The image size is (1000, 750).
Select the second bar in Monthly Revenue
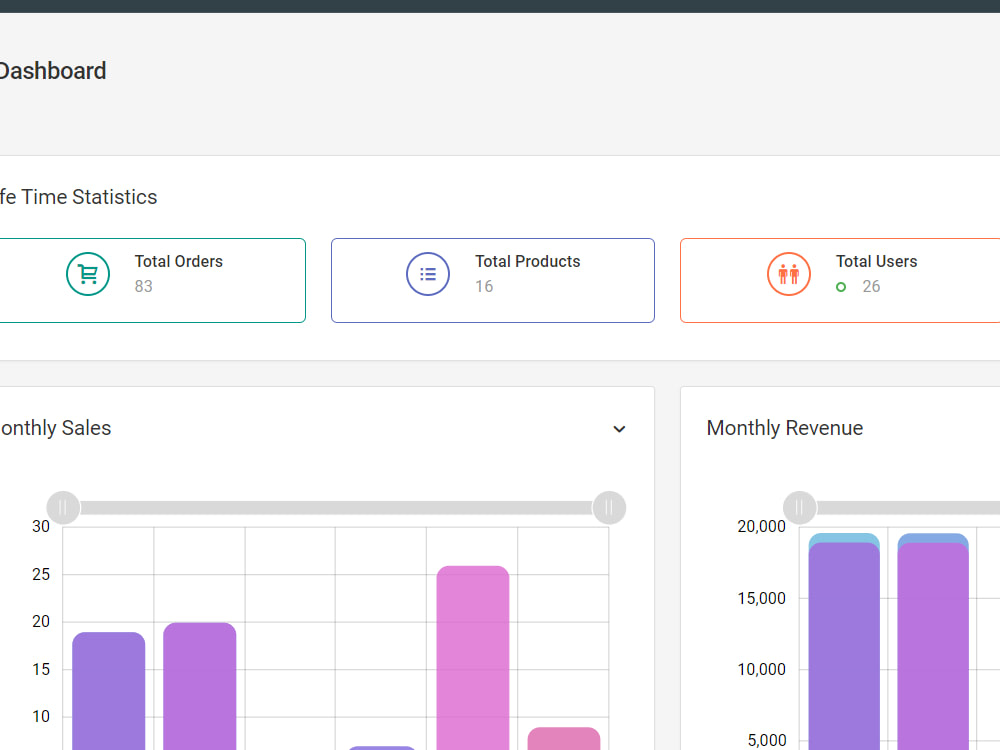[933, 642]
